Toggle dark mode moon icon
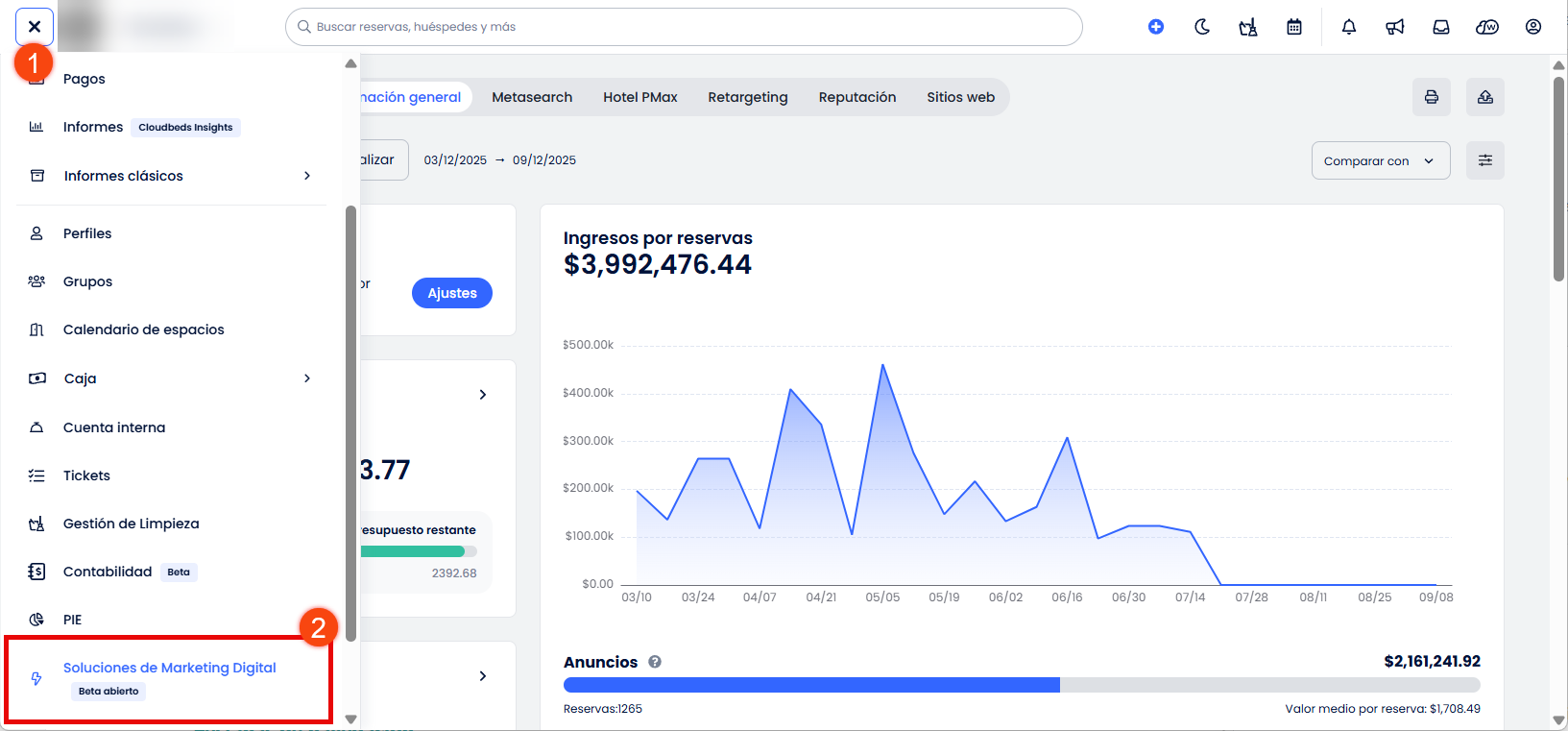Image resolution: width=1568 pixels, height=731 pixels. click(x=1202, y=27)
